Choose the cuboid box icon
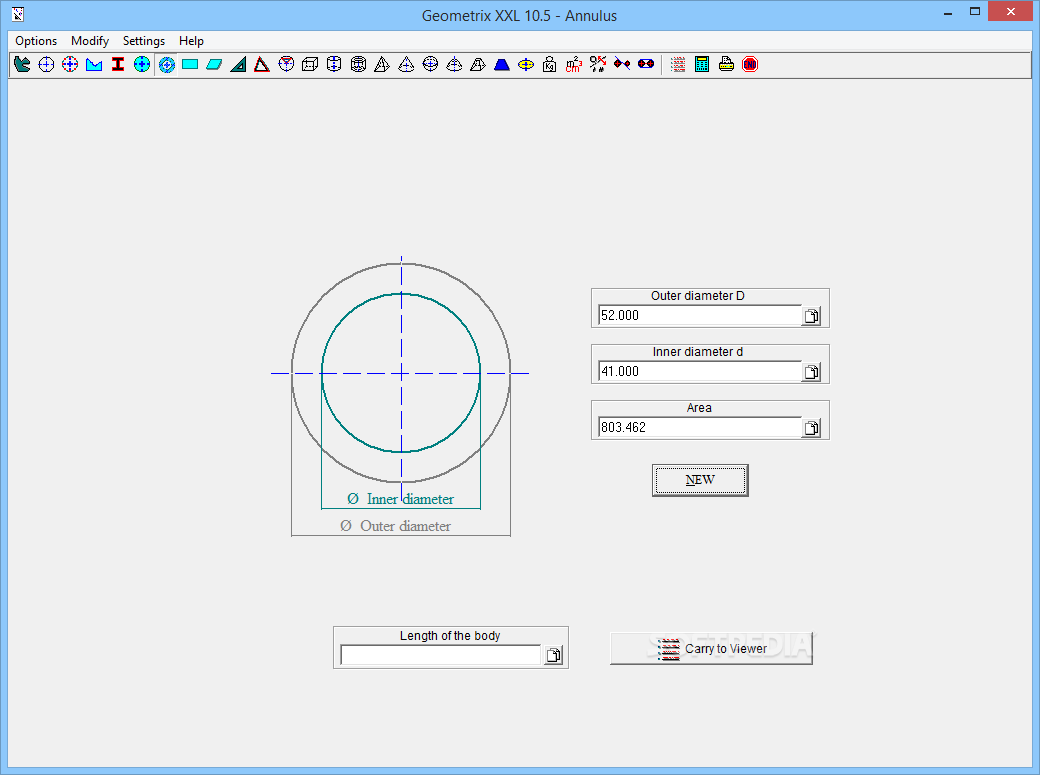 310,64
